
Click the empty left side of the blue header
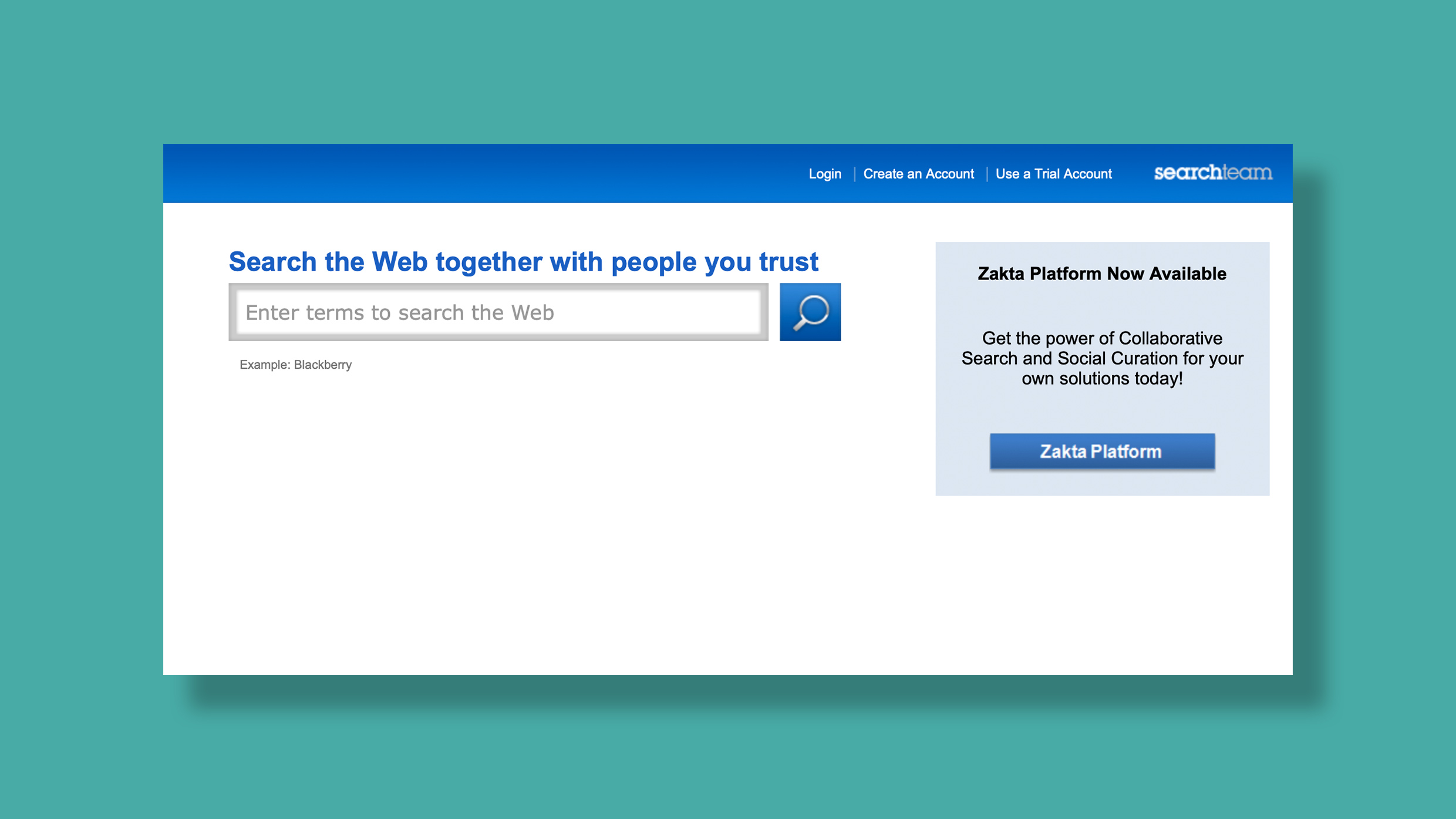coord(411,173)
